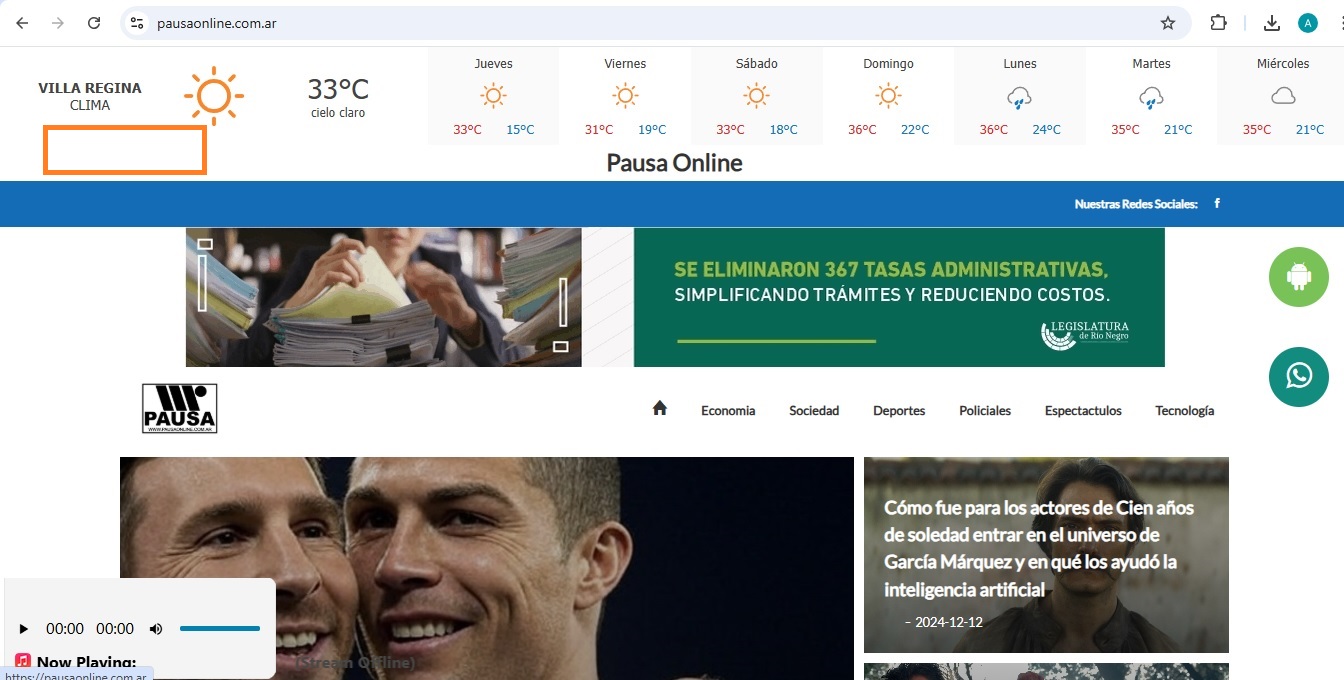Image resolution: width=1344 pixels, height=680 pixels.
Task: Click the green Android app icon
Action: (1298, 277)
